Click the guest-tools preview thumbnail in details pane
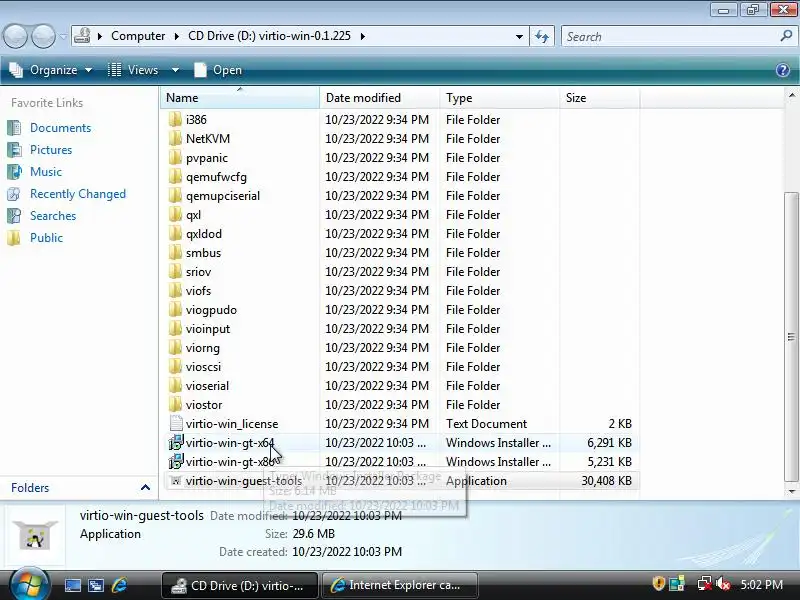The width and height of the screenshot is (800, 600). [x=35, y=535]
